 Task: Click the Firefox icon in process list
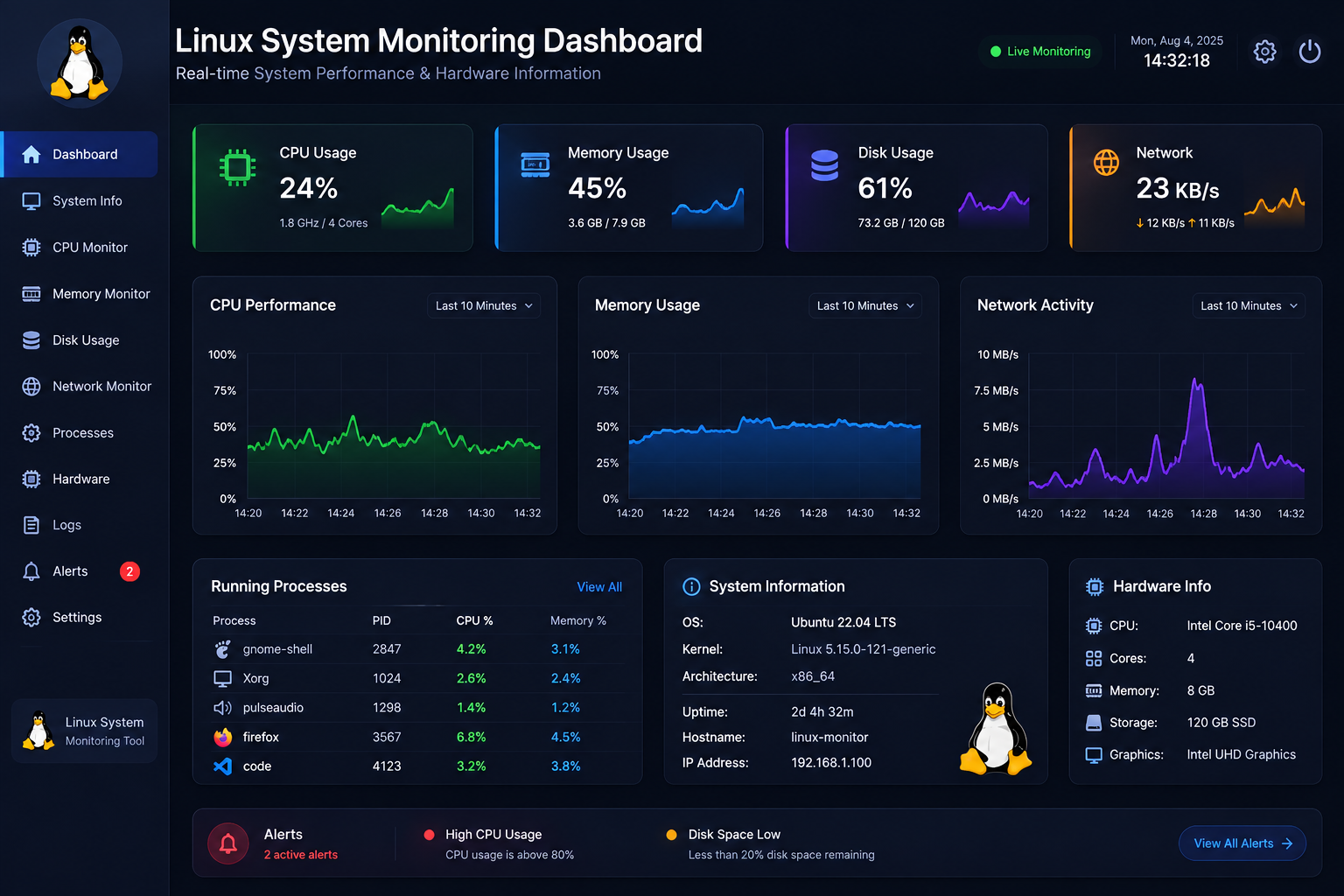223,737
